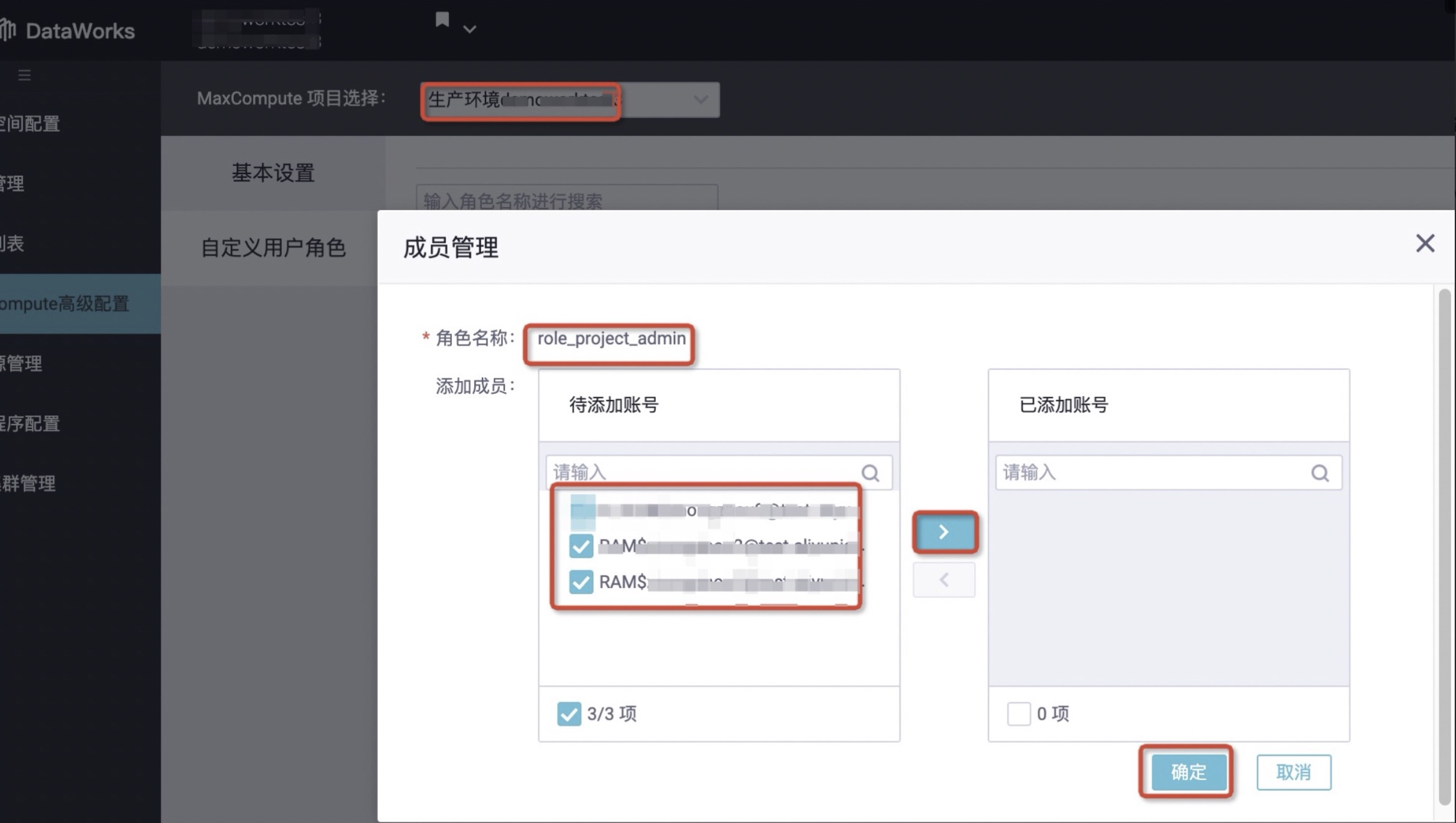Click the DataWorks logo icon
Image resolution: width=1456 pixels, height=823 pixels.
click(x=7, y=30)
